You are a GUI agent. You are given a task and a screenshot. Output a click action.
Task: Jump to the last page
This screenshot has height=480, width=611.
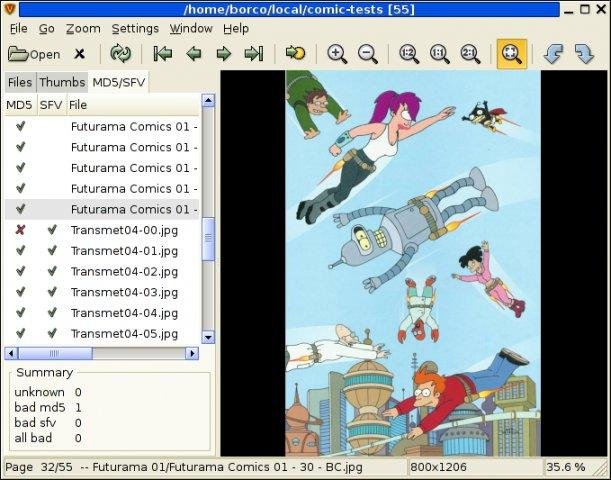(x=254, y=53)
